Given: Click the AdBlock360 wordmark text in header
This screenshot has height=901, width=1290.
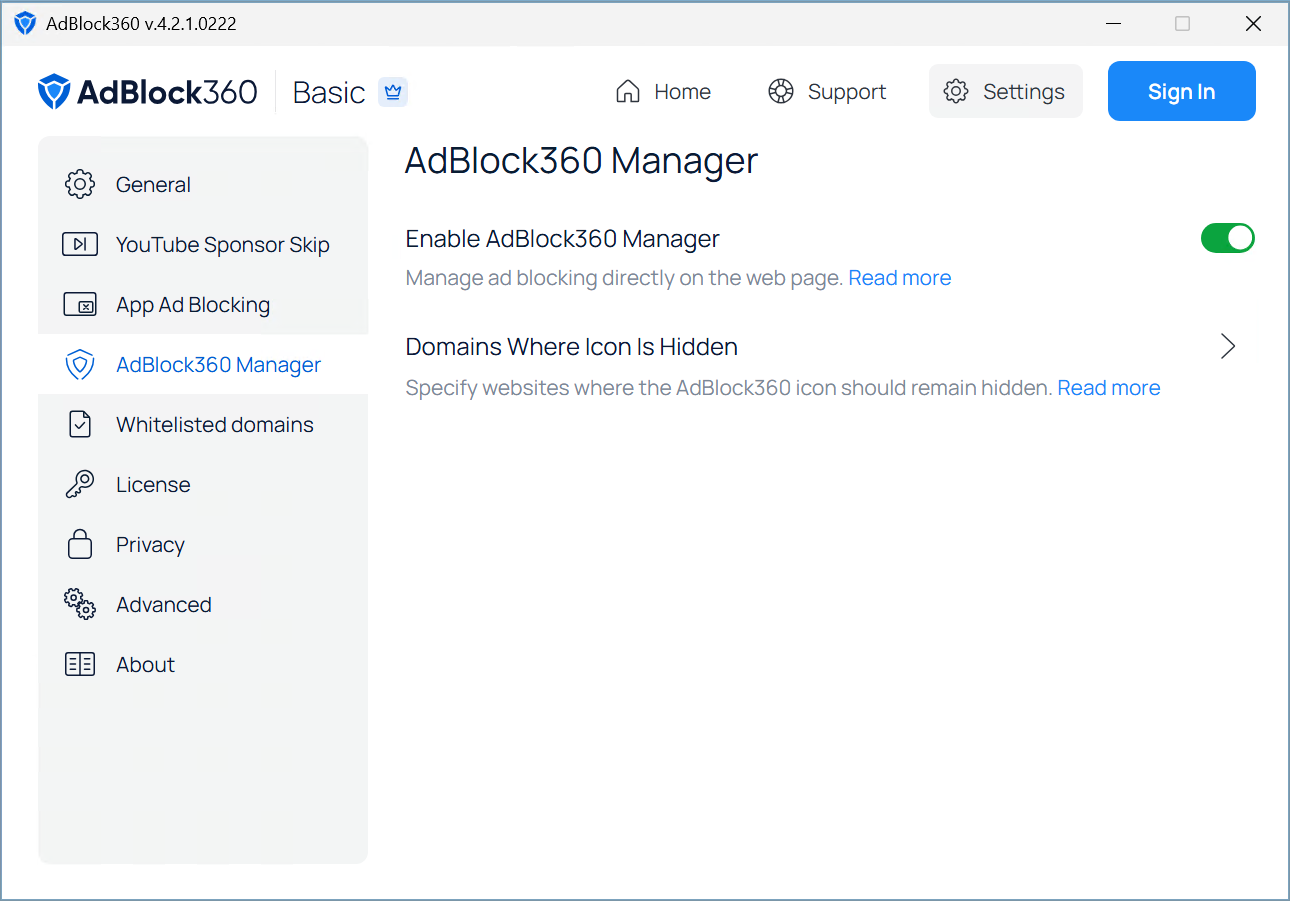Looking at the screenshot, I should tap(167, 92).
